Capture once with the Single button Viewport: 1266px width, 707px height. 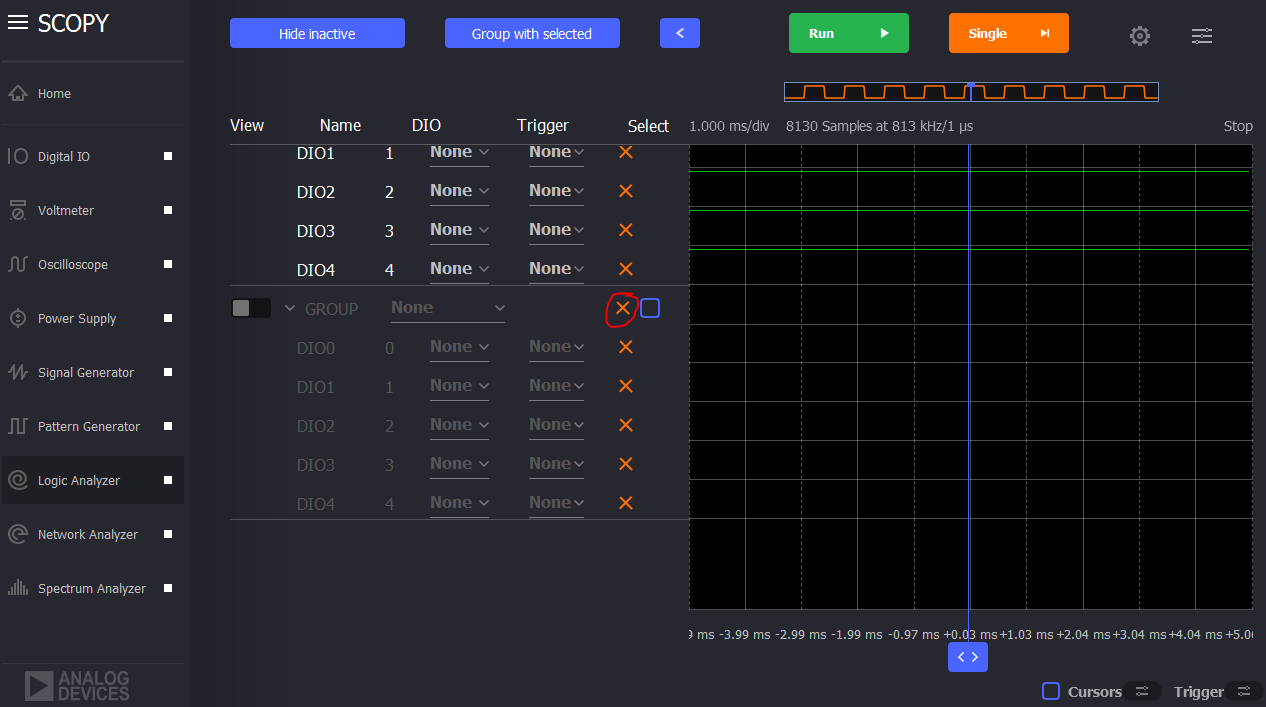coord(1009,33)
